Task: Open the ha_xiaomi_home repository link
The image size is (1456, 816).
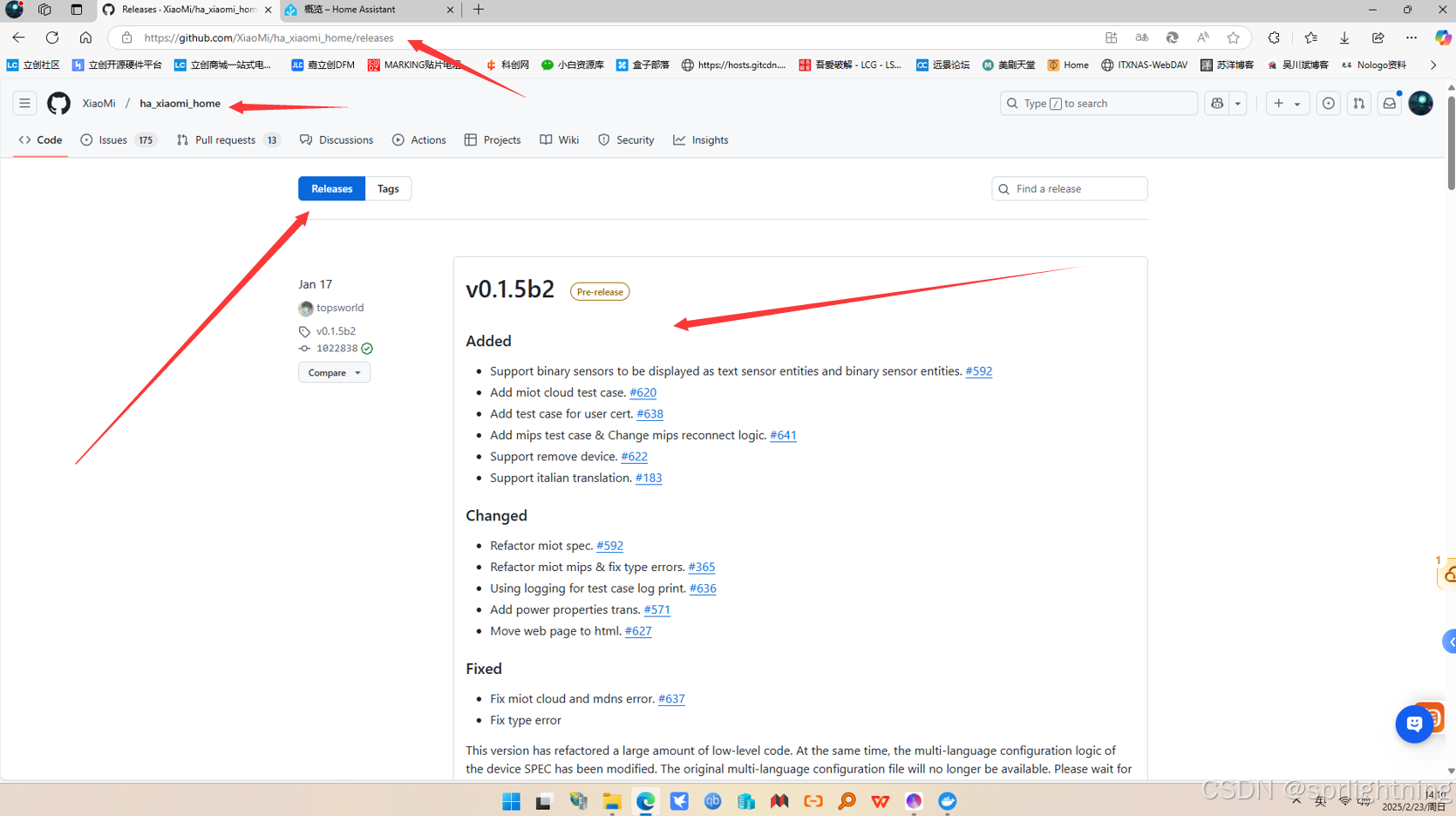Action: [180, 103]
